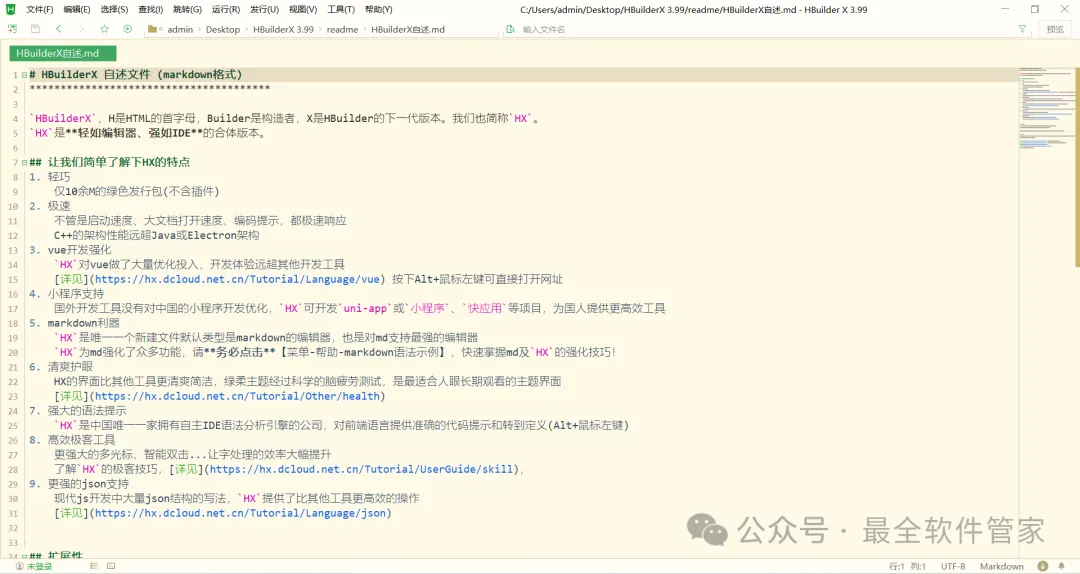Click heading text 让我们简单了解下HX的特点

coord(118,163)
